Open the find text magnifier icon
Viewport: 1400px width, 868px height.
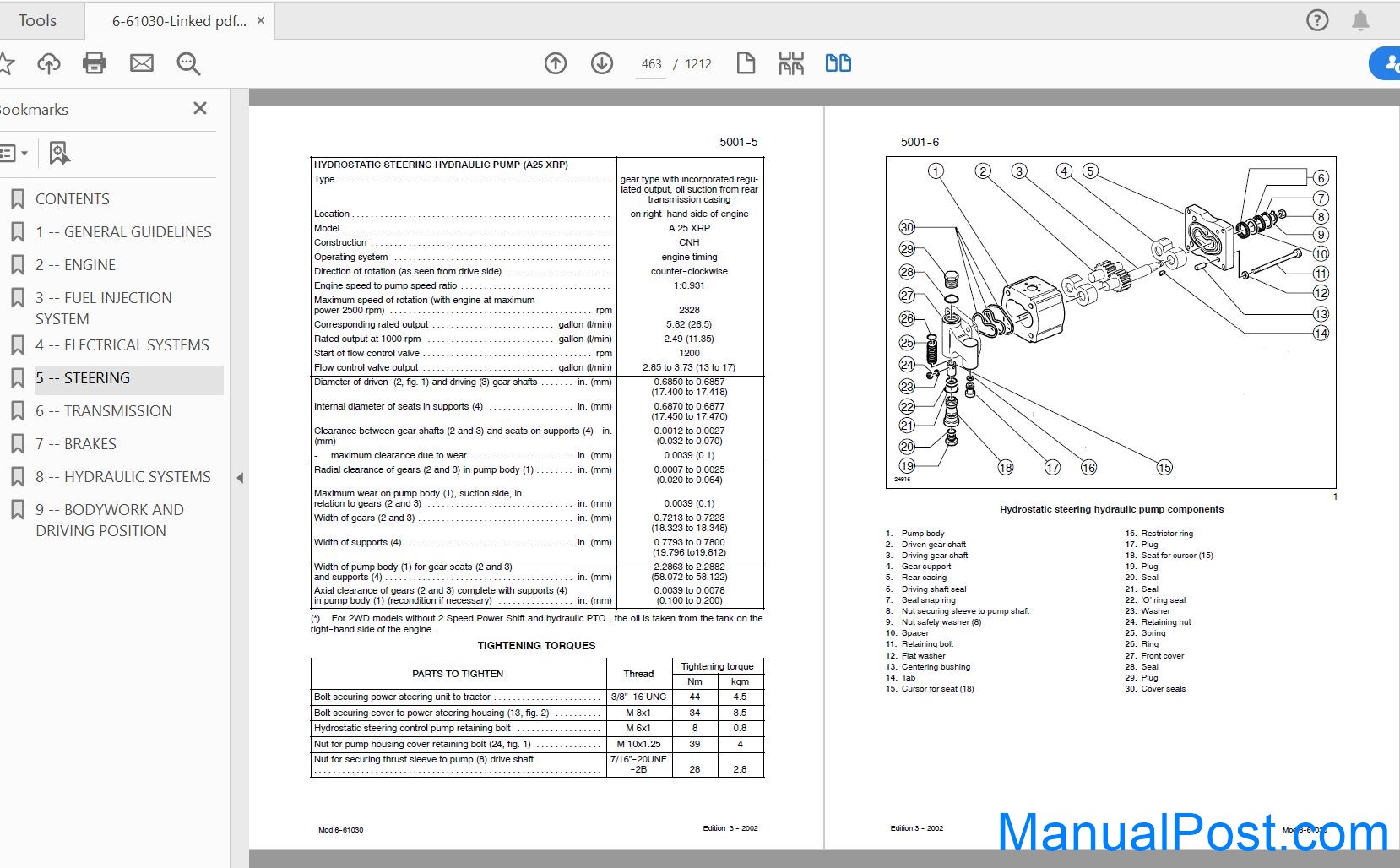point(188,63)
